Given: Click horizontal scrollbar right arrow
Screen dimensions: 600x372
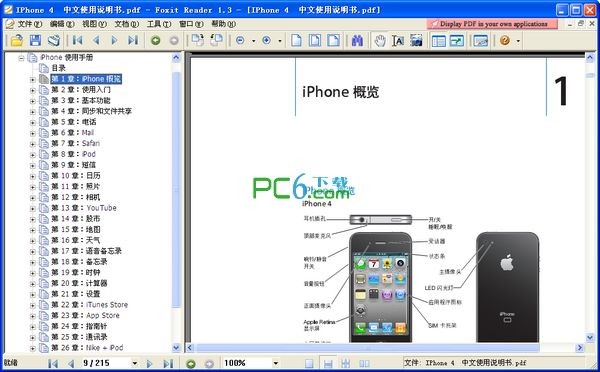Looking at the screenshot, I should (580, 348).
